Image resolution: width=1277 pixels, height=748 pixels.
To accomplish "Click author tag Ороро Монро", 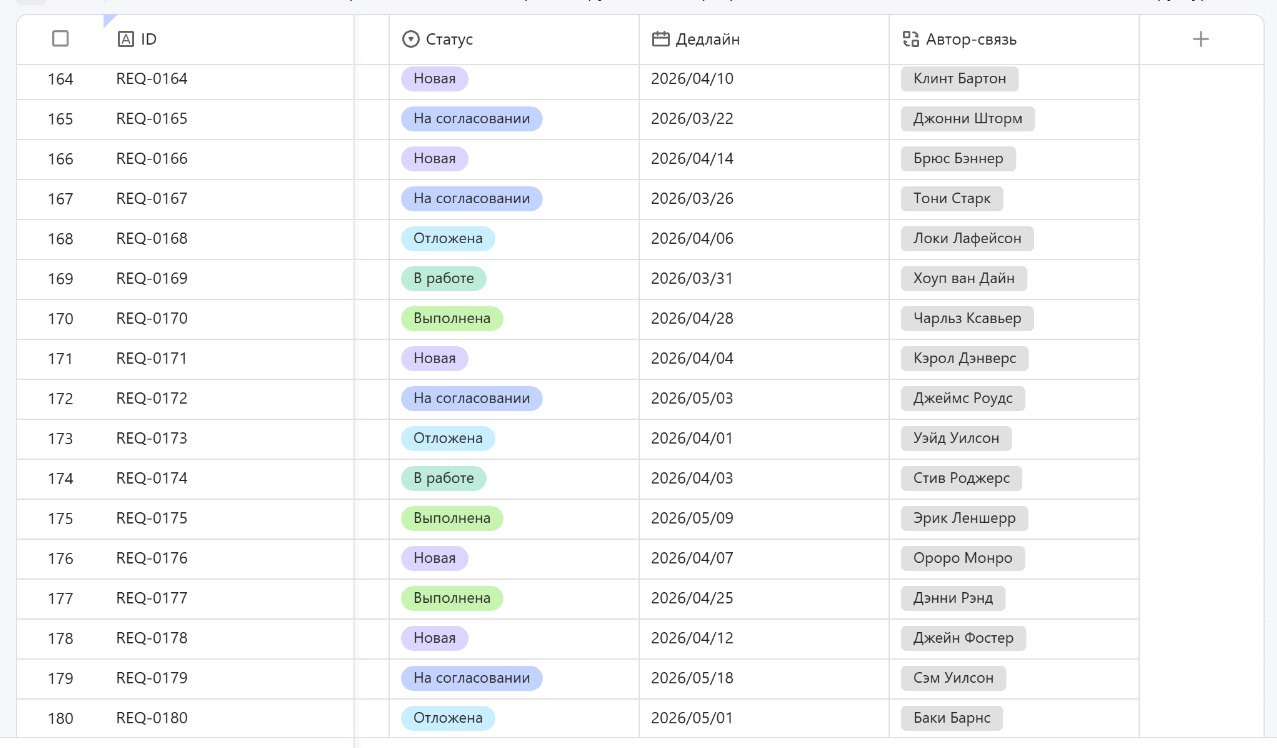I will point(963,559).
